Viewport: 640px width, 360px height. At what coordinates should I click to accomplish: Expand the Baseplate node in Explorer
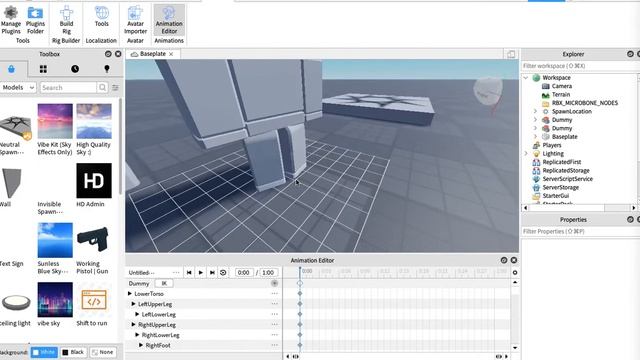535,137
